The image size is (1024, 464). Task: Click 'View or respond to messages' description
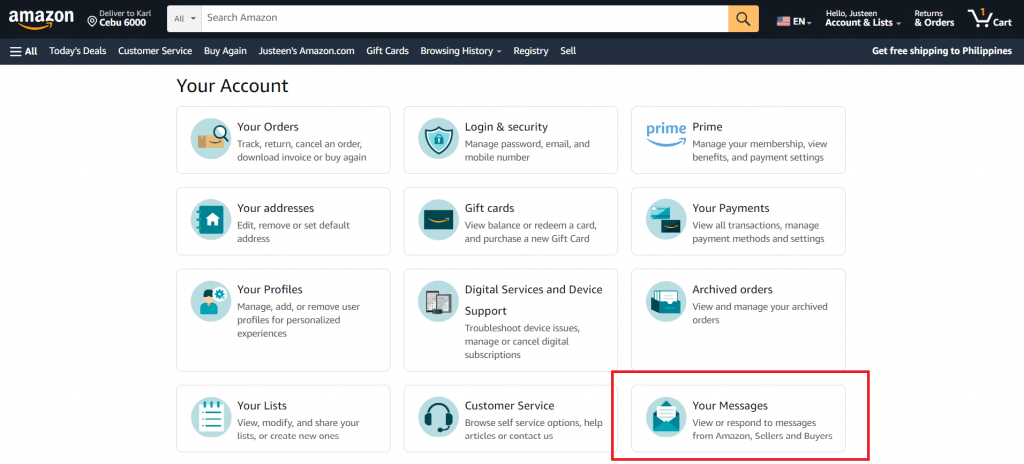(x=762, y=429)
